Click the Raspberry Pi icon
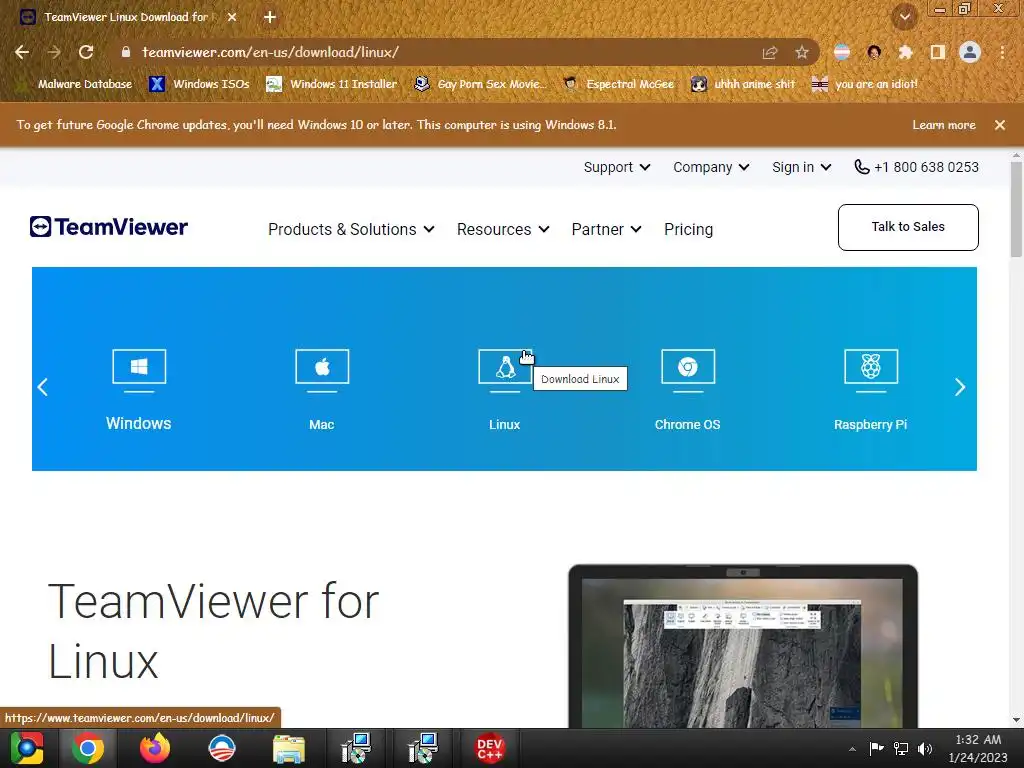Viewport: 1024px width, 768px height. 871,370
